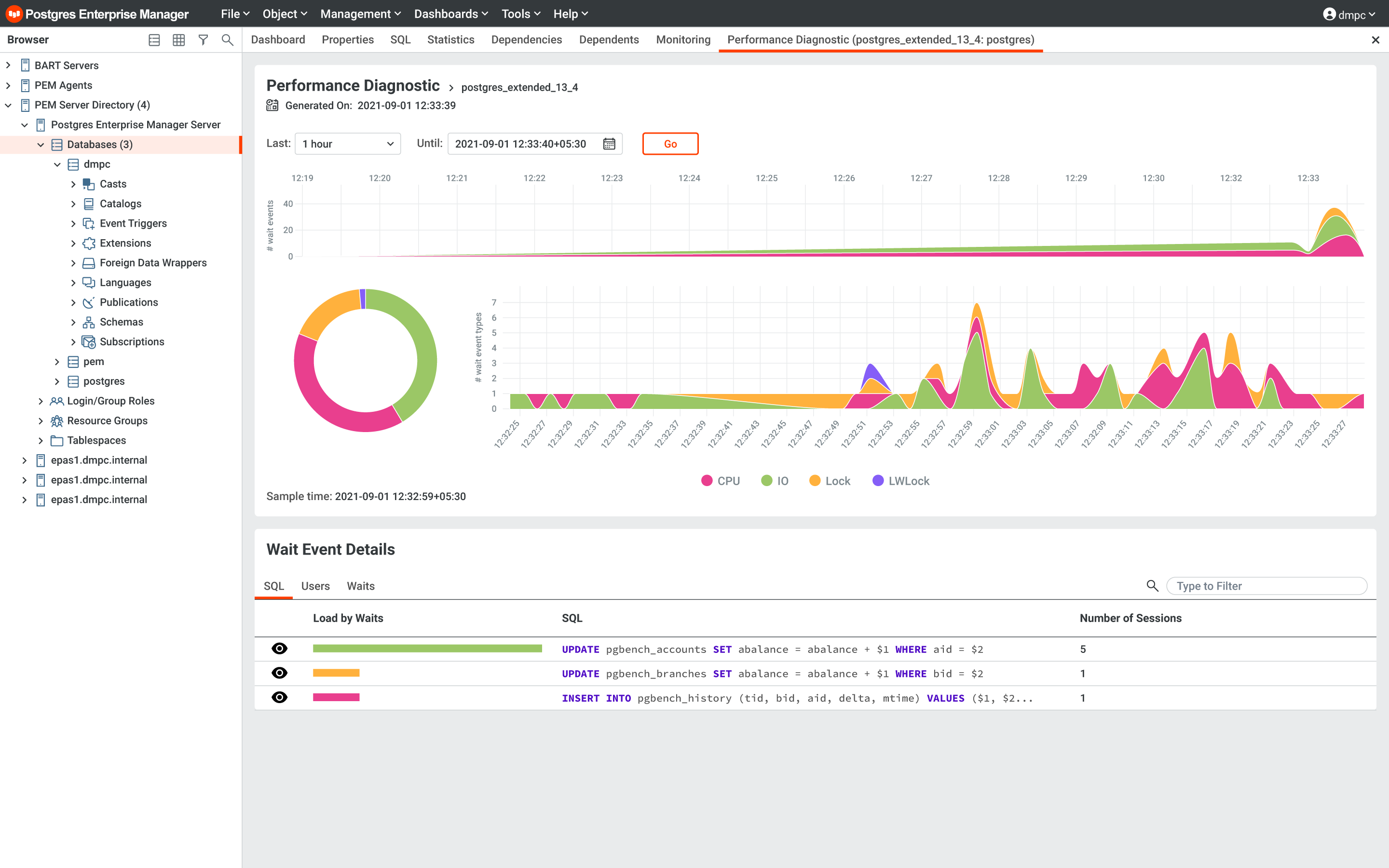
Task: Select the Publications node icon
Action: (88, 302)
